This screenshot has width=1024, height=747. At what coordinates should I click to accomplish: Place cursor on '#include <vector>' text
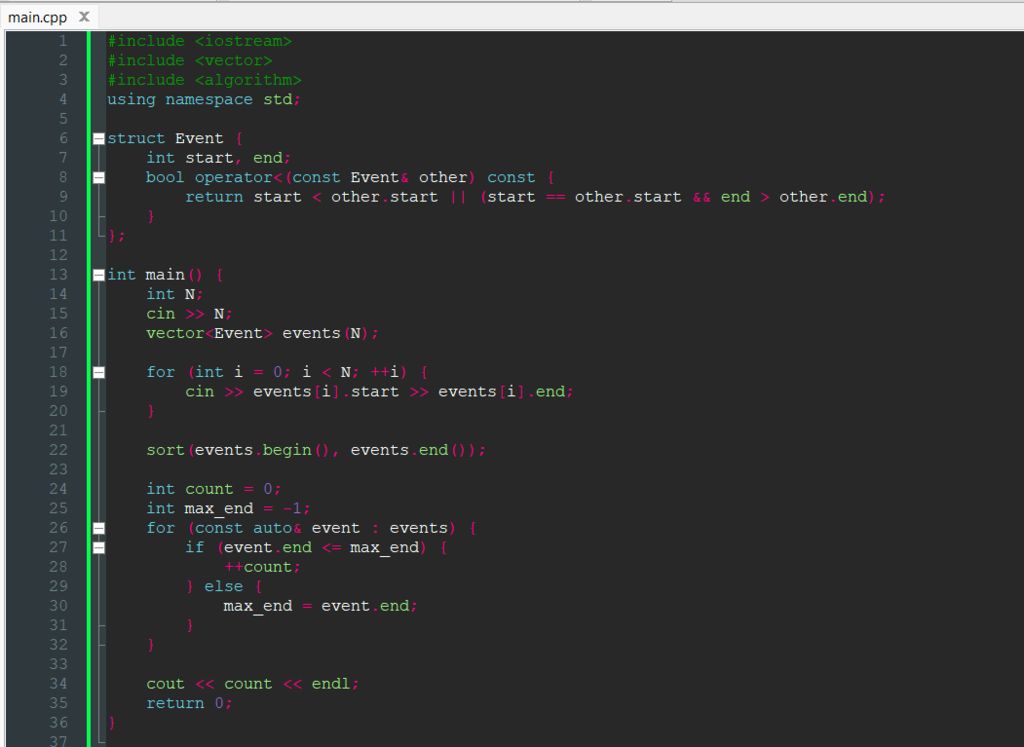tap(189, 61)
